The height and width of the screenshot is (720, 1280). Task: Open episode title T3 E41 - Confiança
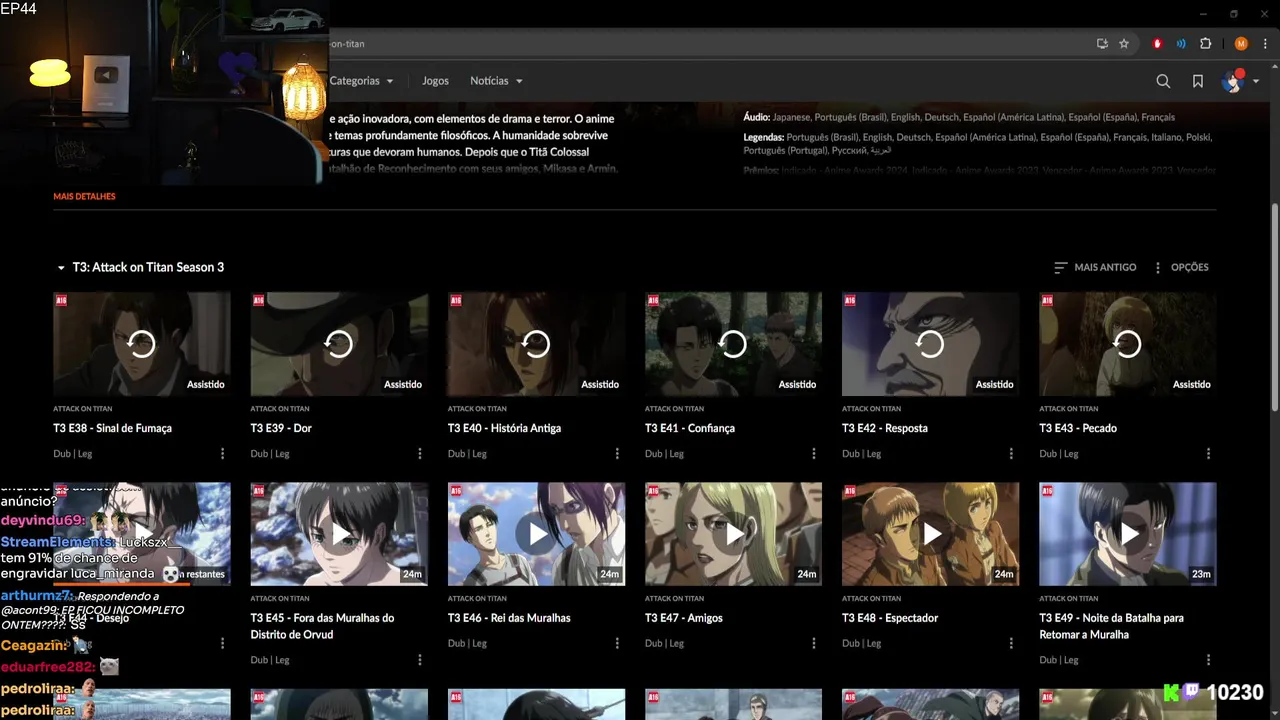click(690, 428)
